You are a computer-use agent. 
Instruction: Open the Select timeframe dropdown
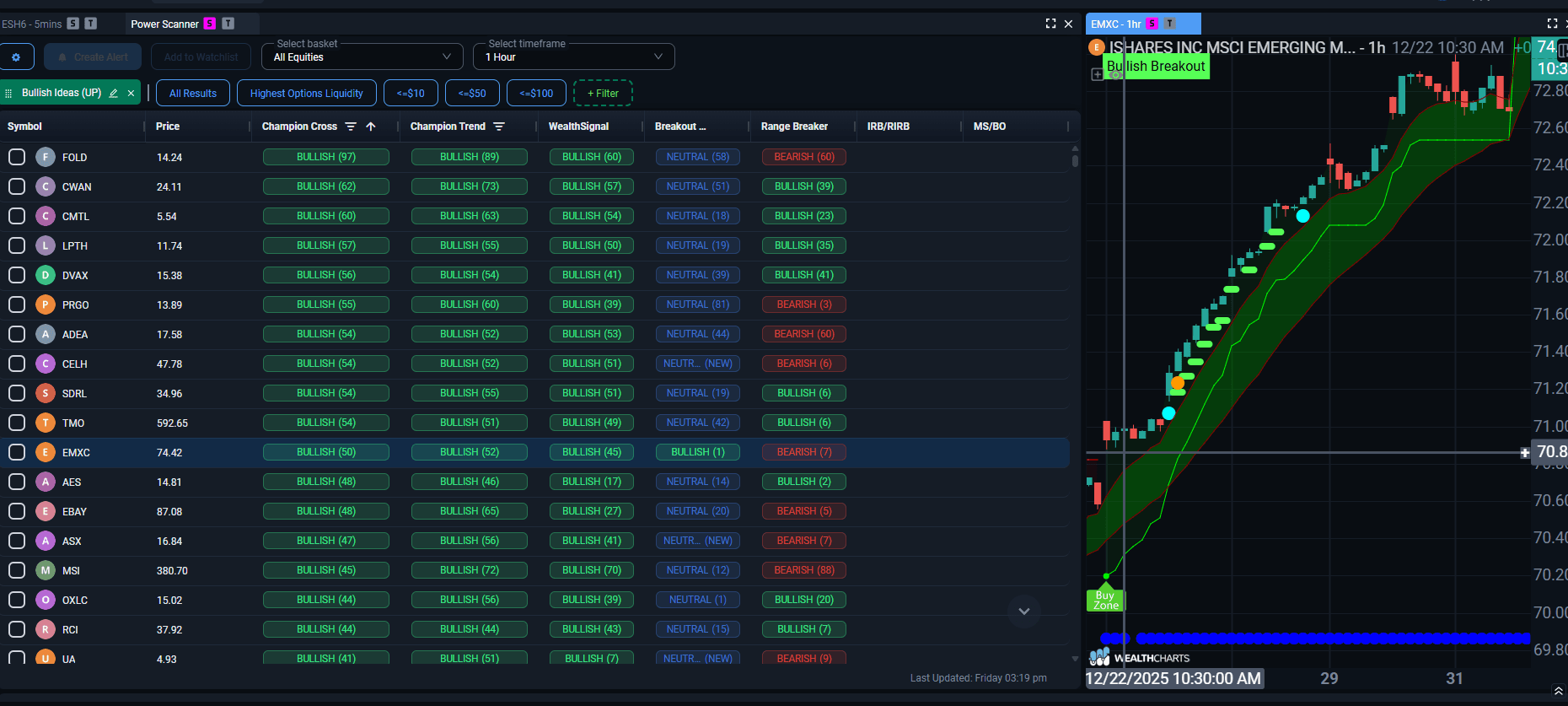click(574, 57)
